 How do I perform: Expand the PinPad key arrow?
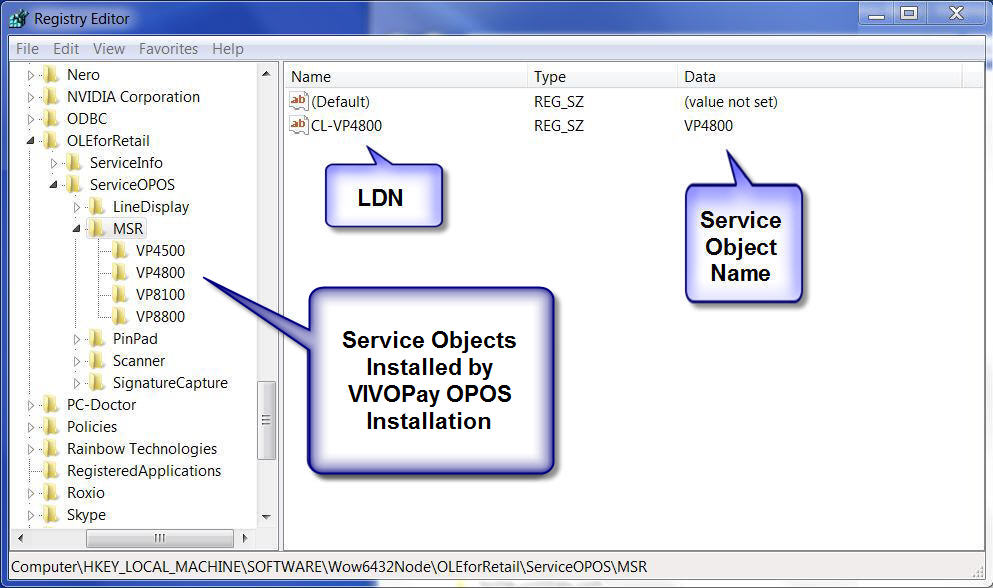[x=77, y=340]
